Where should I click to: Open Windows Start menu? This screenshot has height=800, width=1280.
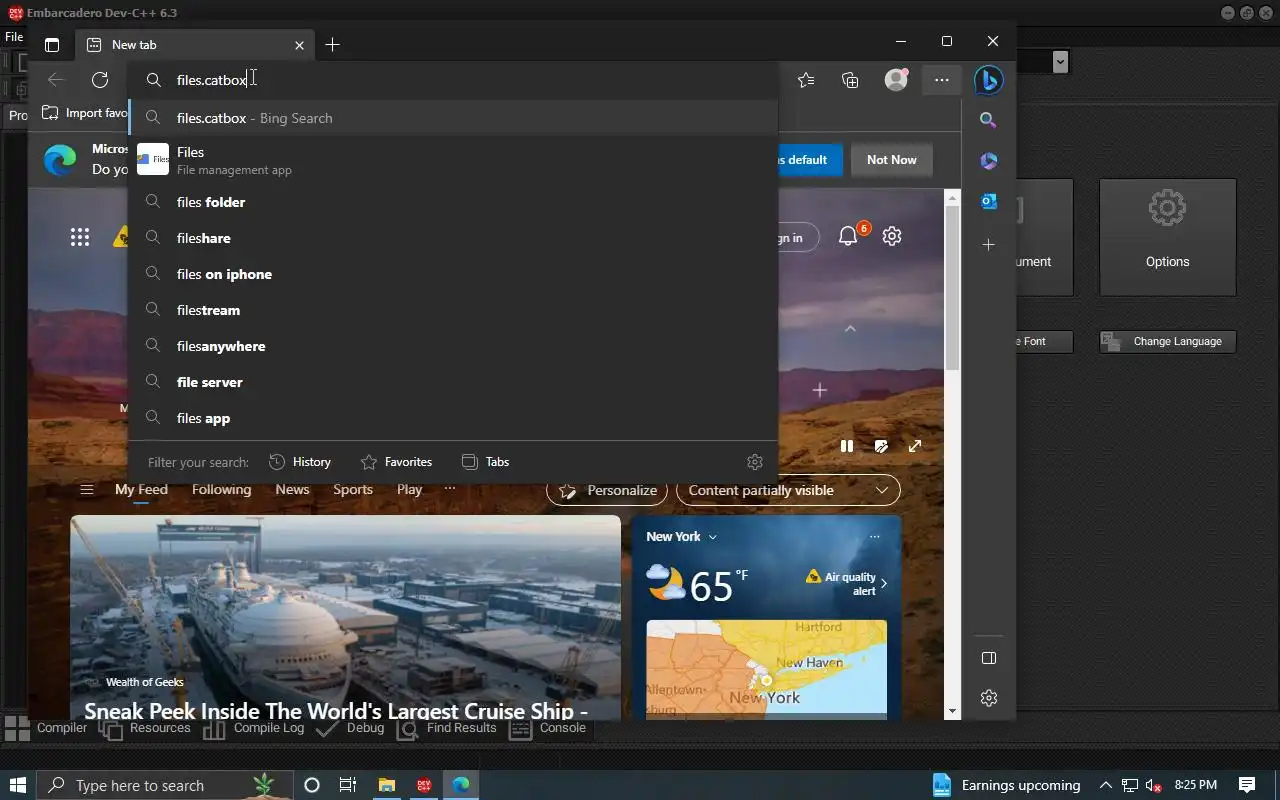(x=17, y=785)
